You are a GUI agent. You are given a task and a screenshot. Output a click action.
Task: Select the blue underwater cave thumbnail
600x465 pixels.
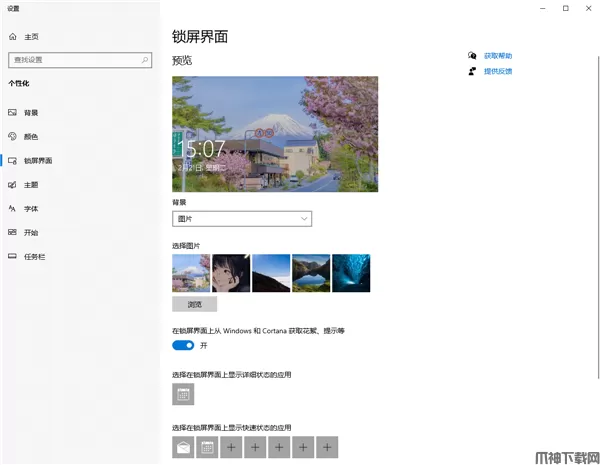coord(351,273)
